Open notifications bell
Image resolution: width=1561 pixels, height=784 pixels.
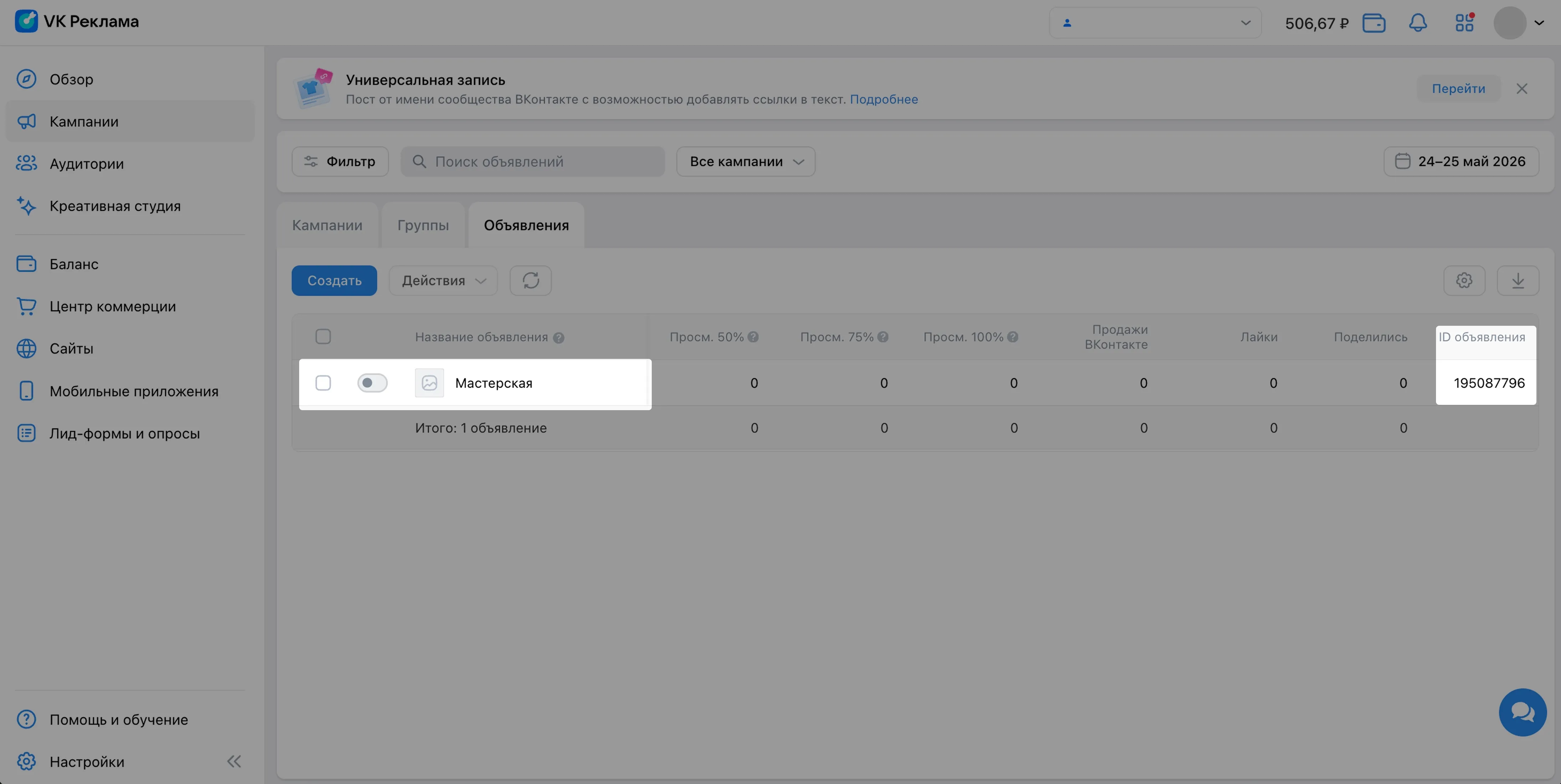[x=1417, y=23]
